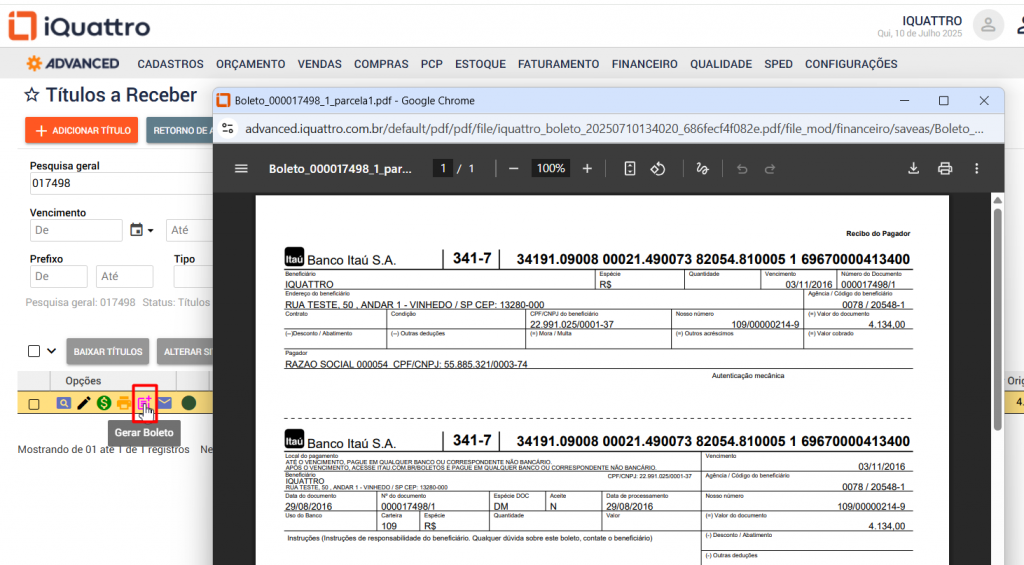
Task: Click the favorite star beside Títulos a Receber
Action: coord(31,95)
